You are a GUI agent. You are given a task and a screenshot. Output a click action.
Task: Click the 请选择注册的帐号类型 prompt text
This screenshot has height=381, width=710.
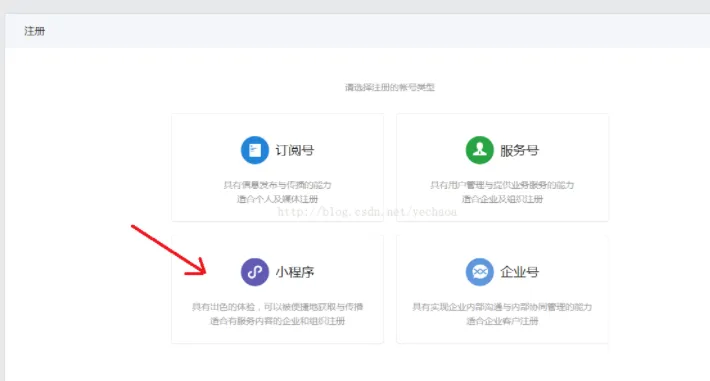click(x=390, y=87)
